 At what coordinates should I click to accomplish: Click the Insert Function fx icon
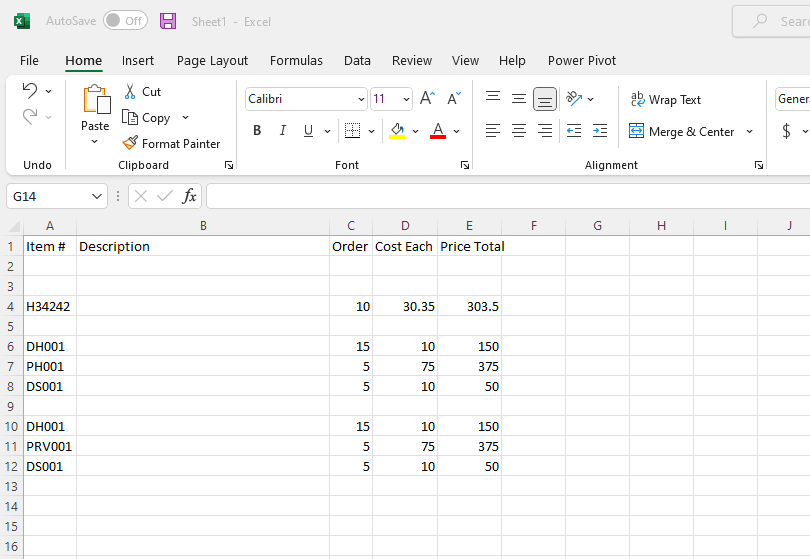(190, 196)
